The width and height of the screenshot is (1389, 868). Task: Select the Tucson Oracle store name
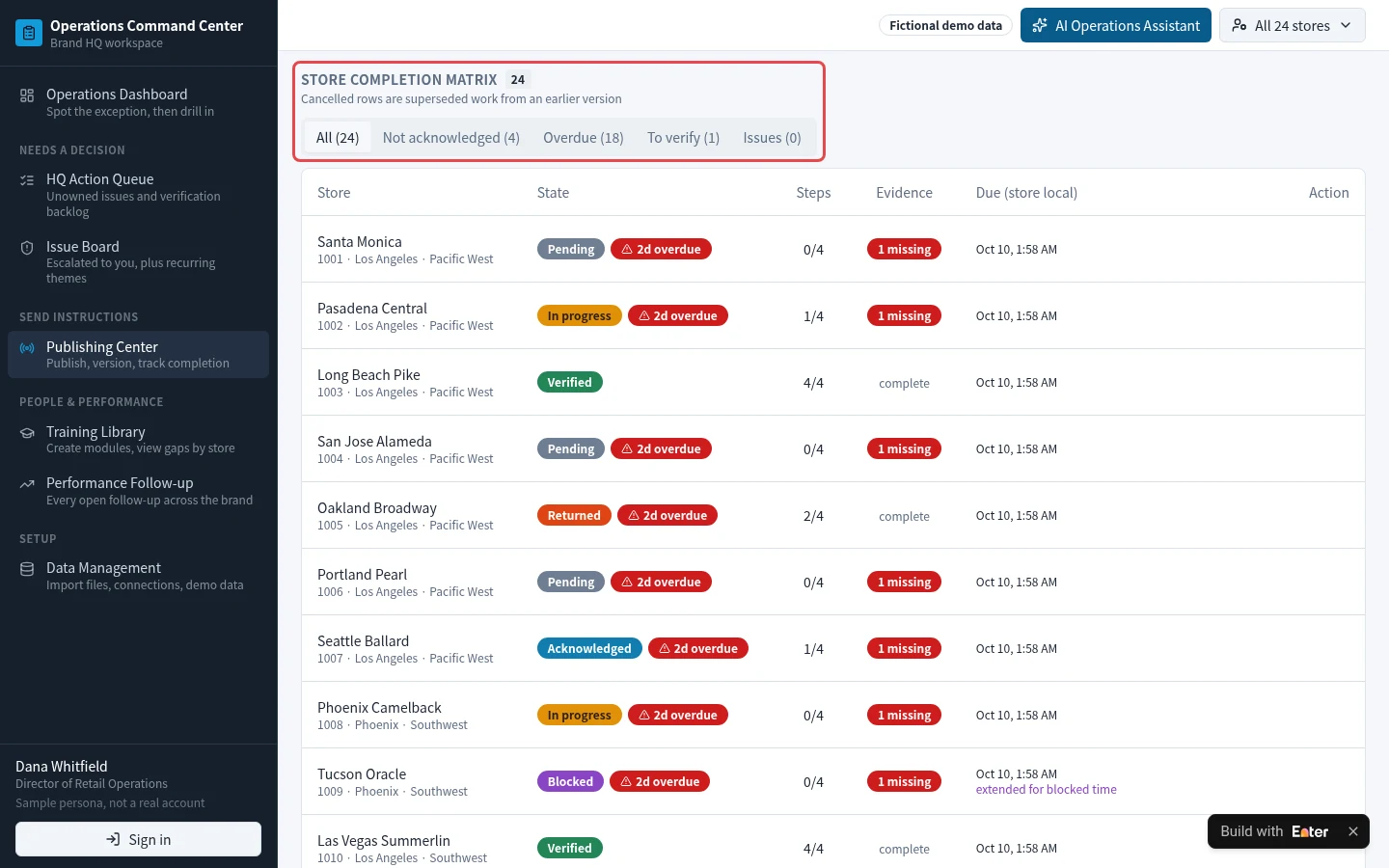pos(362,774)
